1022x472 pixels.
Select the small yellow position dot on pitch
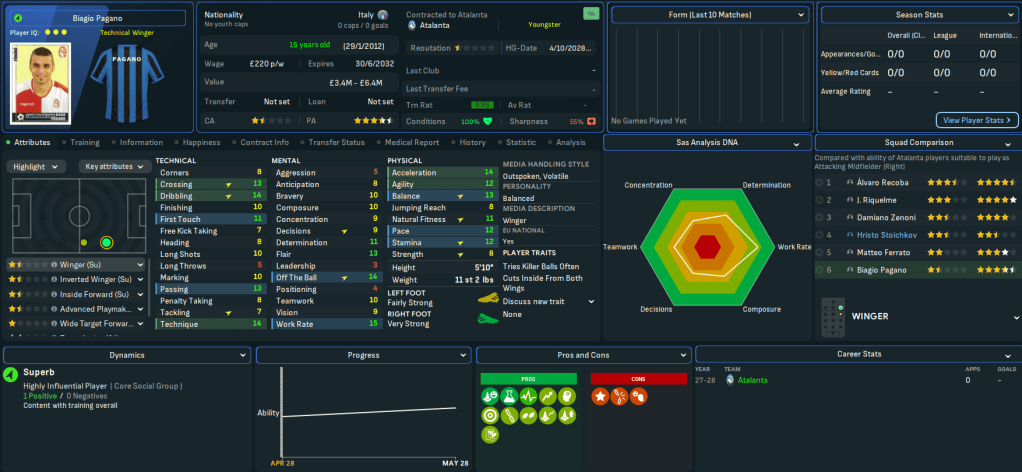coord(85,242)
